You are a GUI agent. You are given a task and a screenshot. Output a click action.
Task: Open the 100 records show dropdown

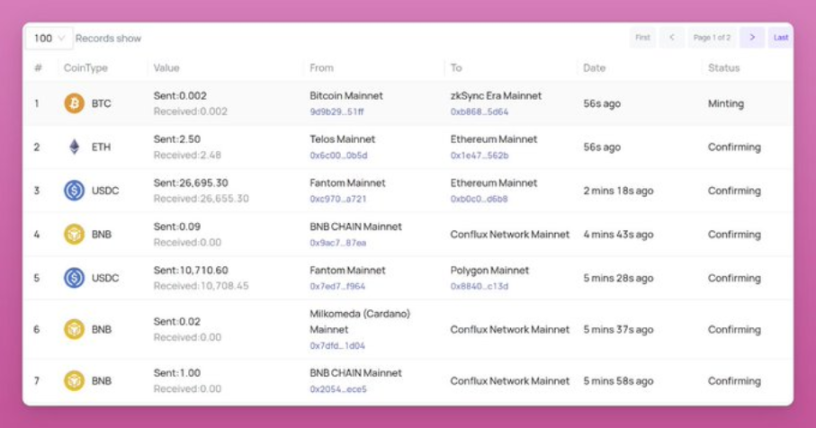49,38
